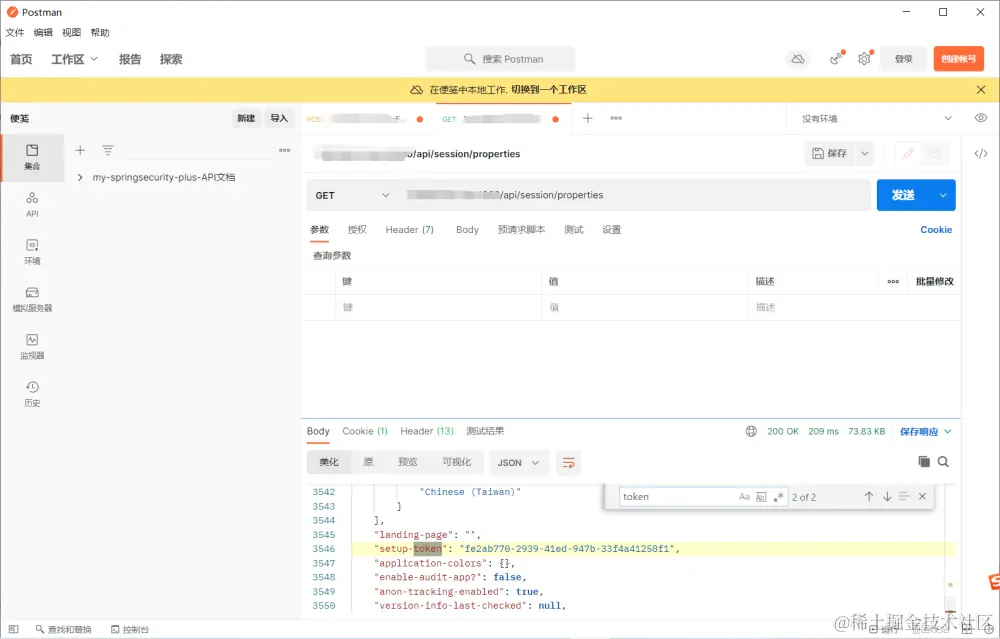The width and height of the screenshot is (1000, 639).
Task: Open the tab options three-dots menu
Action: tap(616, 118)
